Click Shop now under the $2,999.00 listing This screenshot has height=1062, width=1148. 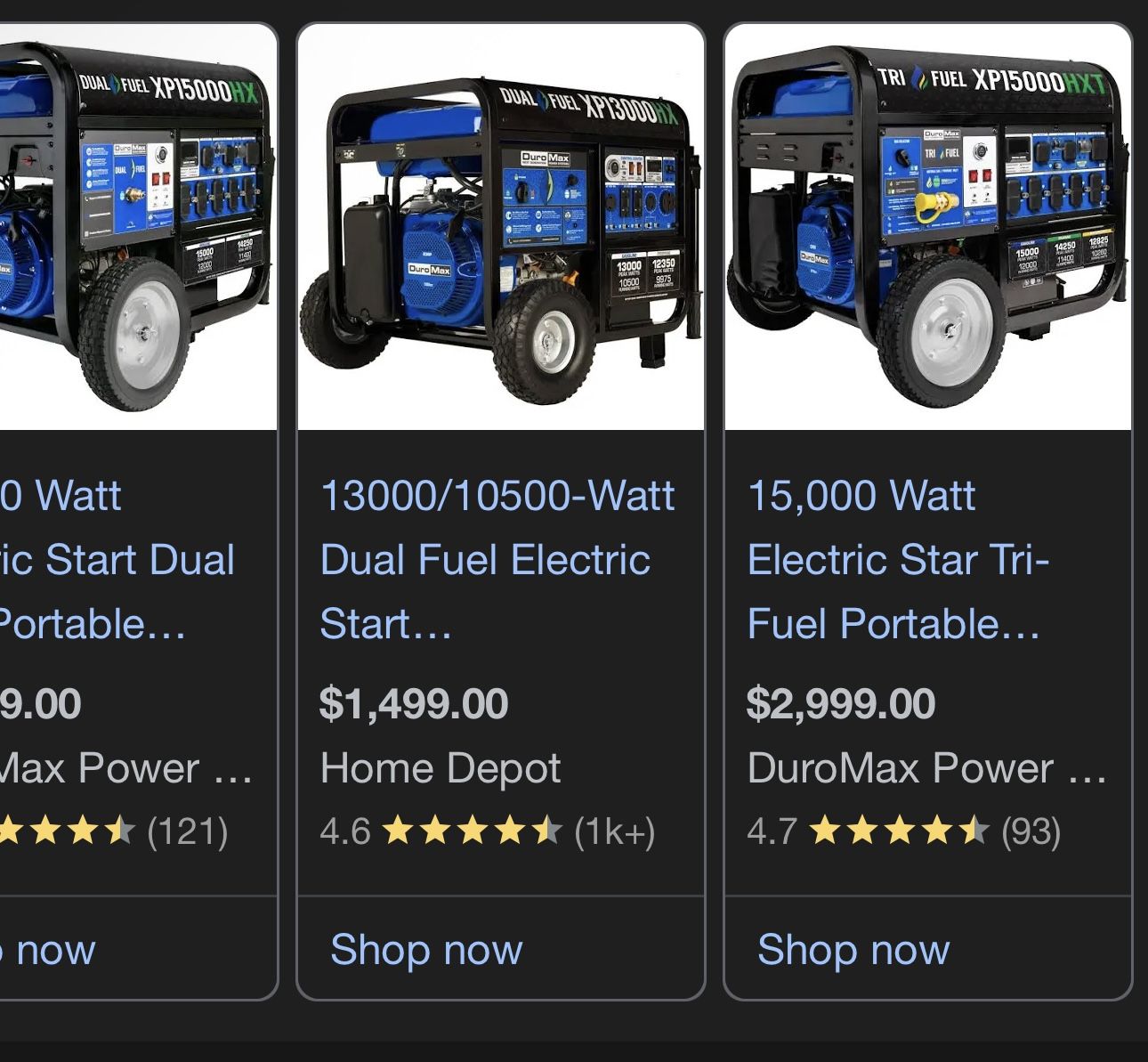tap(853, 949)
